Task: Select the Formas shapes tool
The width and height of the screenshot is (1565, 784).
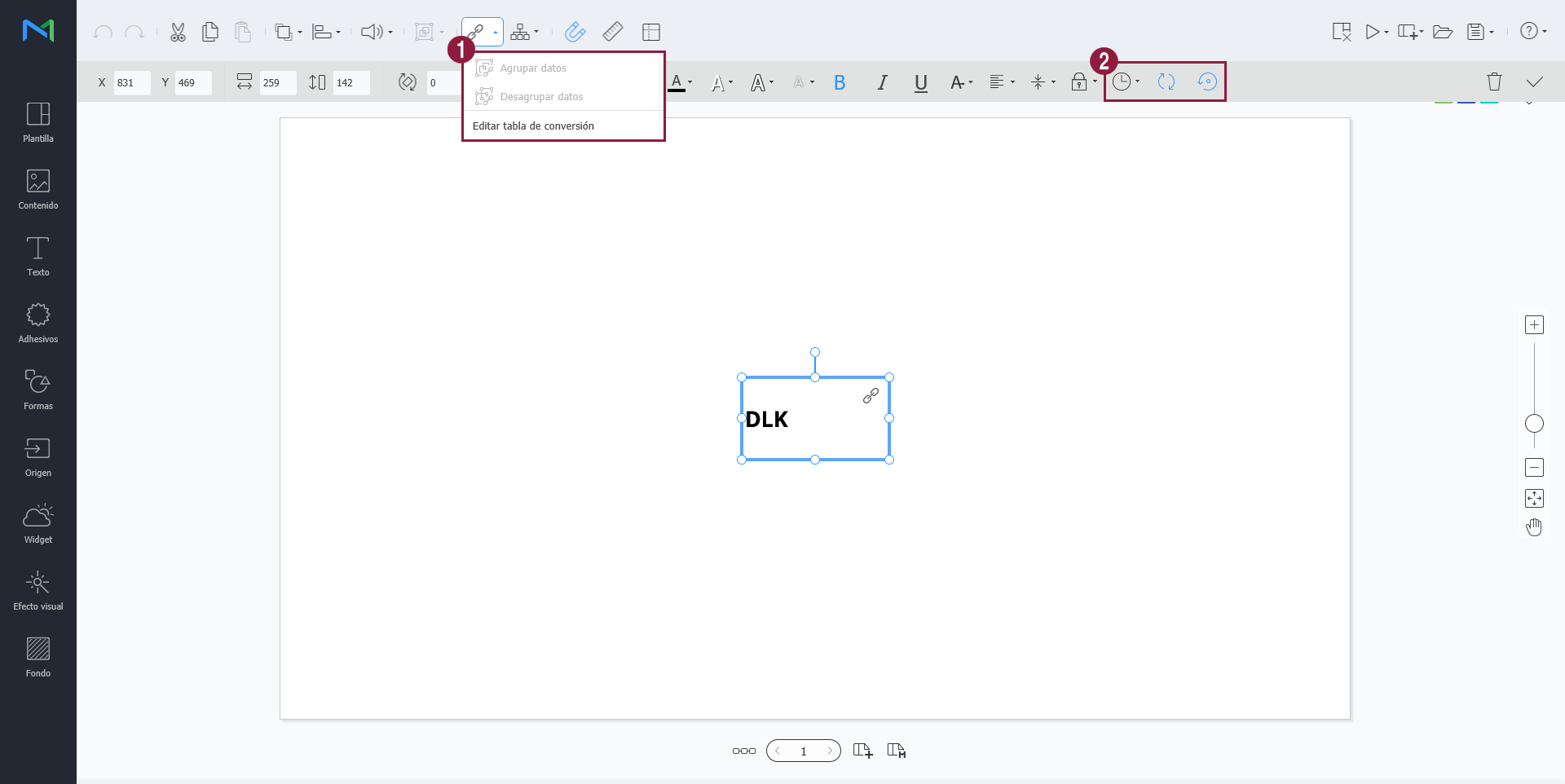Action: click(37, 390)
